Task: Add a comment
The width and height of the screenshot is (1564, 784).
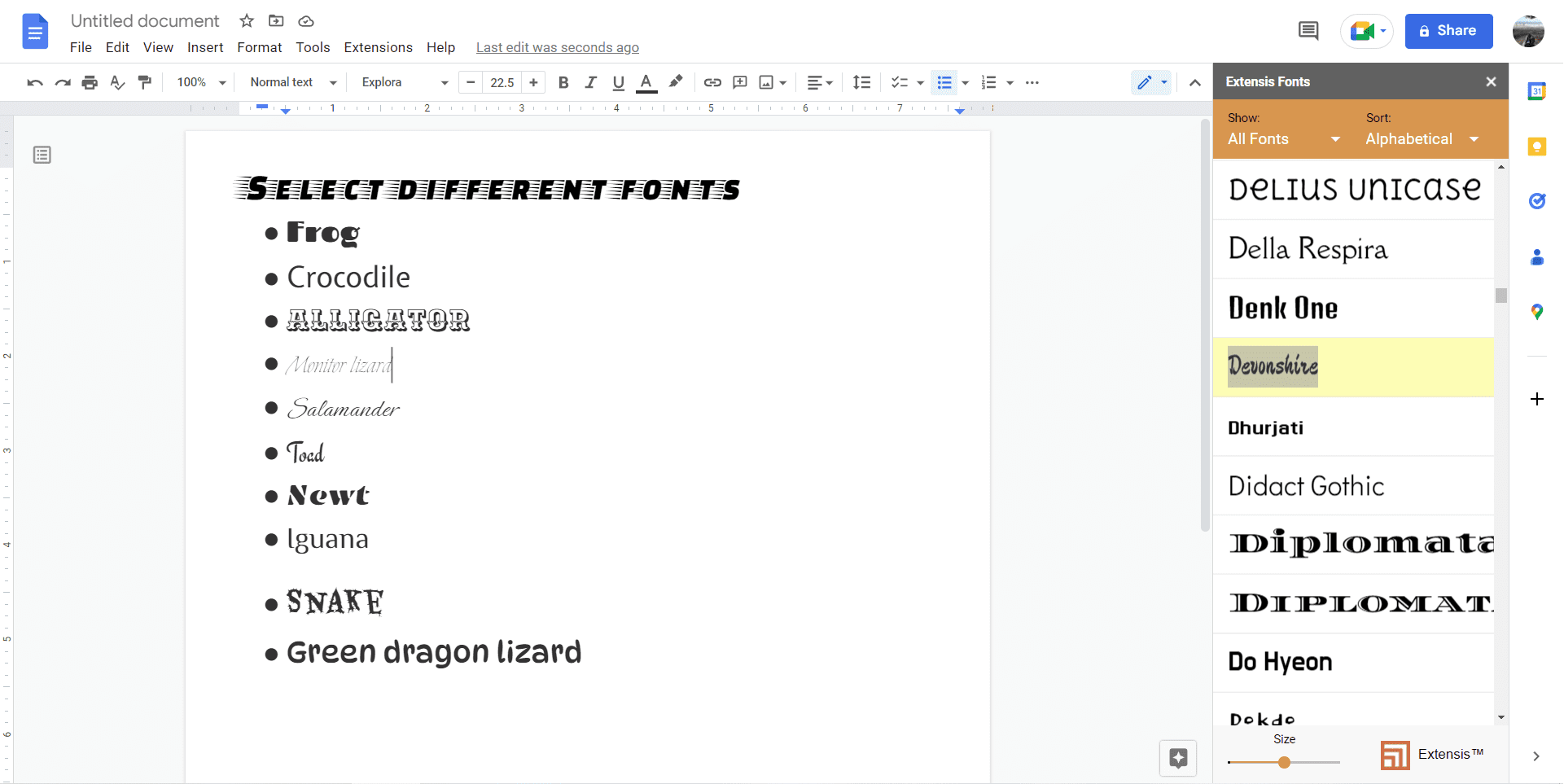Action: (x=740, y=82)
